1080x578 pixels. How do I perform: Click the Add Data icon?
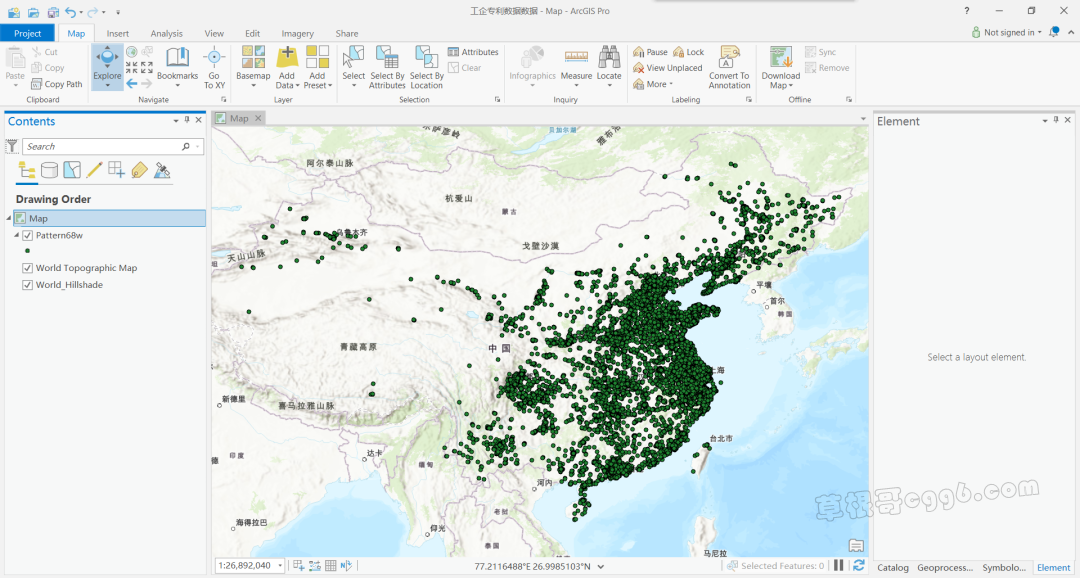pyautogui.click(x=287, y=60)
